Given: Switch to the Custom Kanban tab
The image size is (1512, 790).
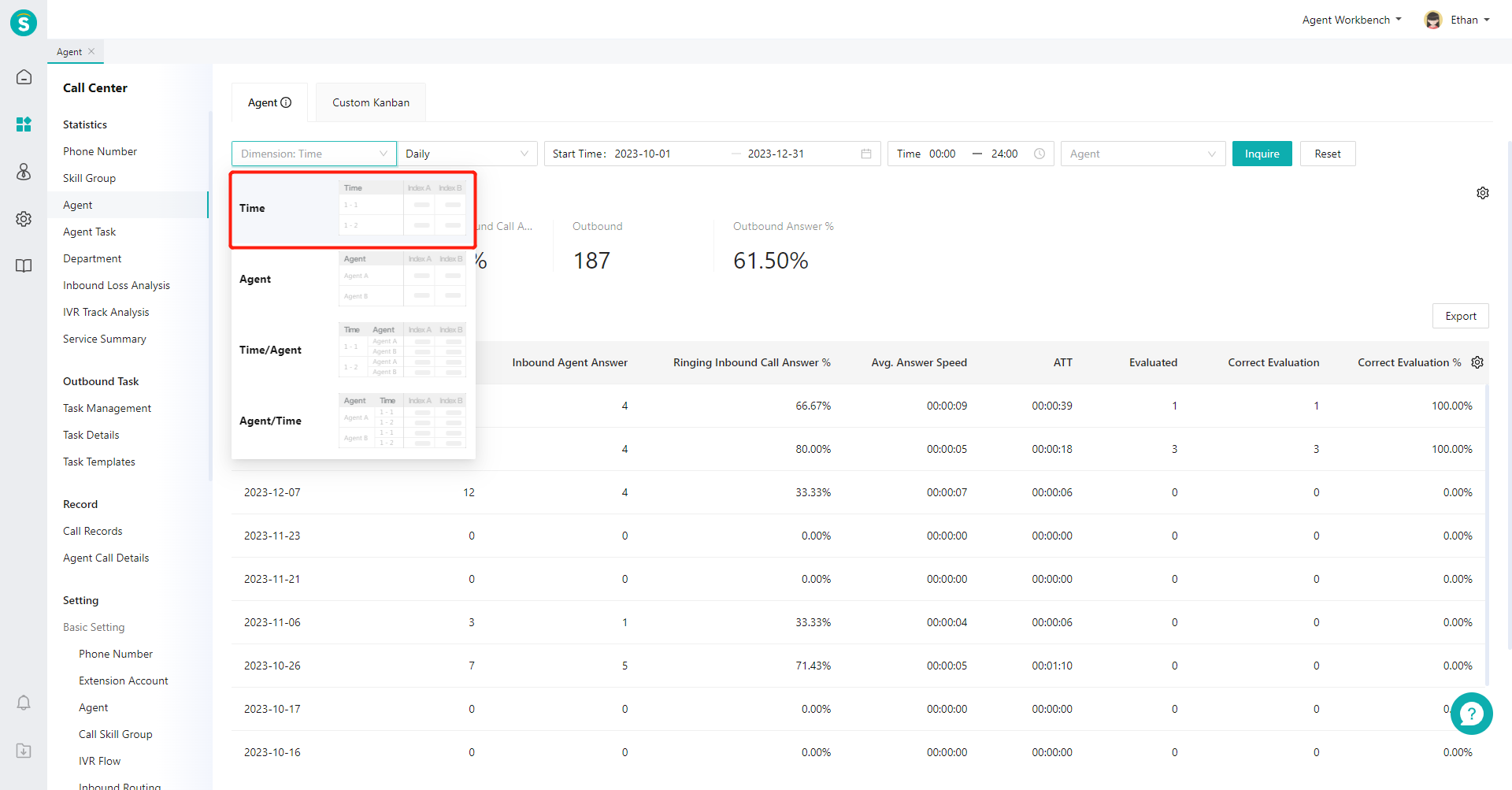Looking at the screenshot, I should click(x=371, y=102).
